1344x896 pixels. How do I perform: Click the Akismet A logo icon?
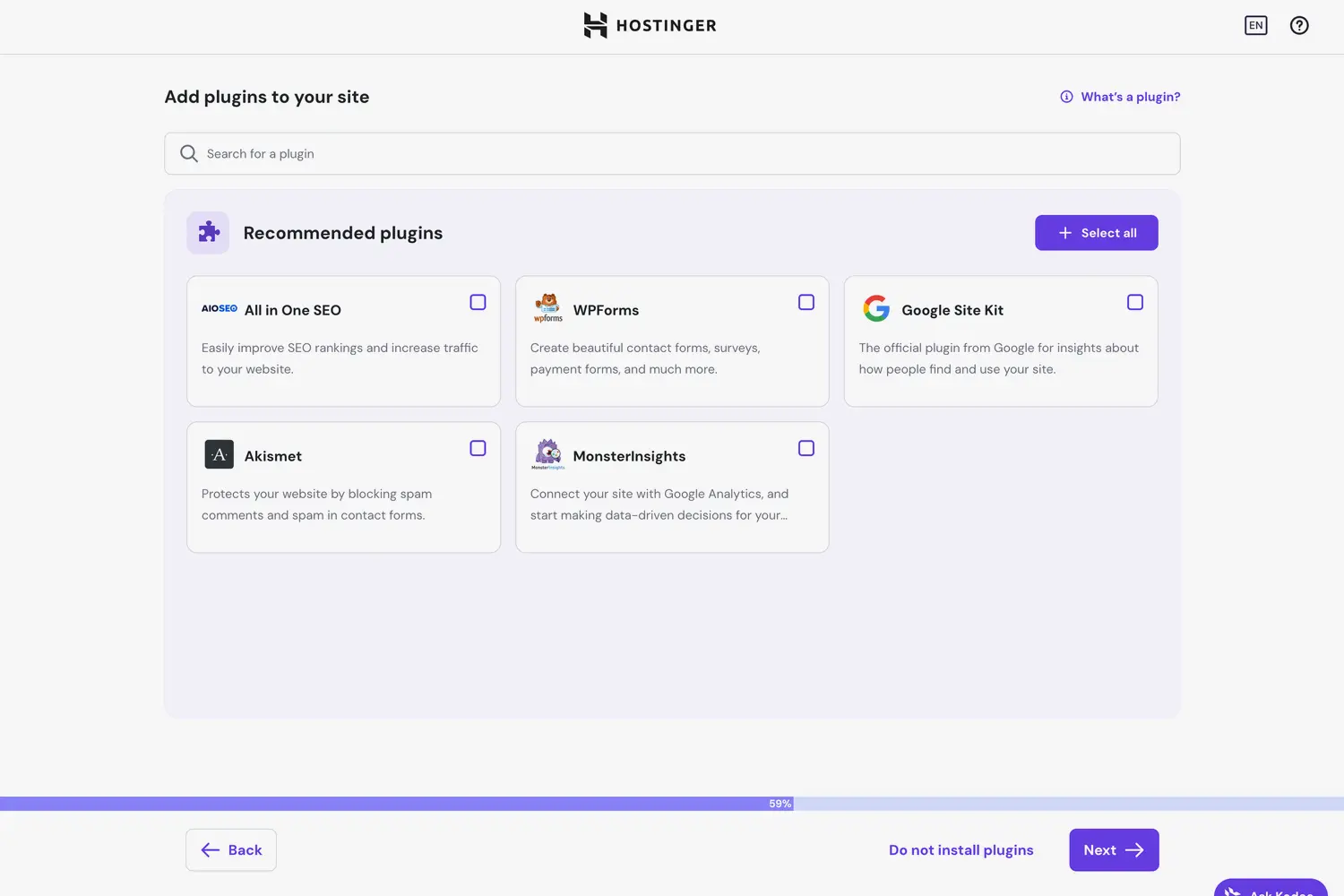220,454
